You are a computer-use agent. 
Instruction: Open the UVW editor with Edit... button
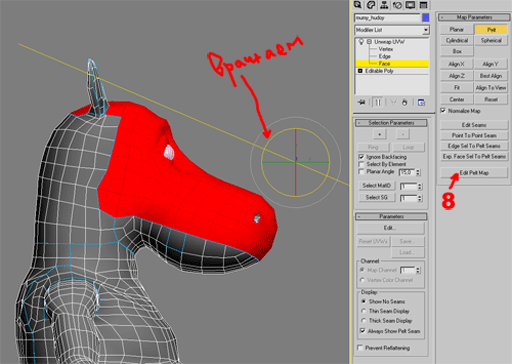tap(391, 228)
